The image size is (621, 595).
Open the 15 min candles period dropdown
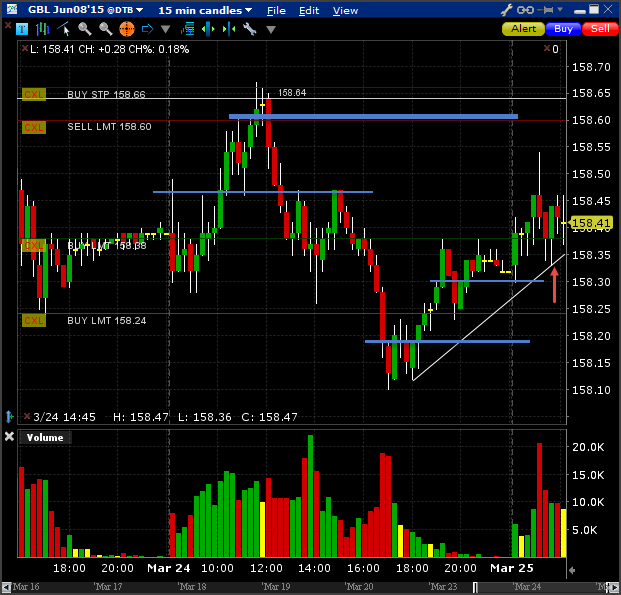205,10
